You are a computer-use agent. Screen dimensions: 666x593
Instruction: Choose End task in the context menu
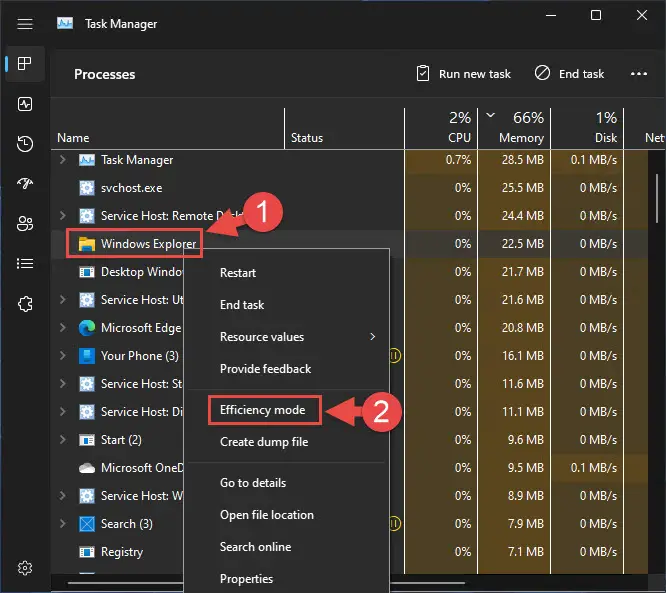tap(288, 305)
